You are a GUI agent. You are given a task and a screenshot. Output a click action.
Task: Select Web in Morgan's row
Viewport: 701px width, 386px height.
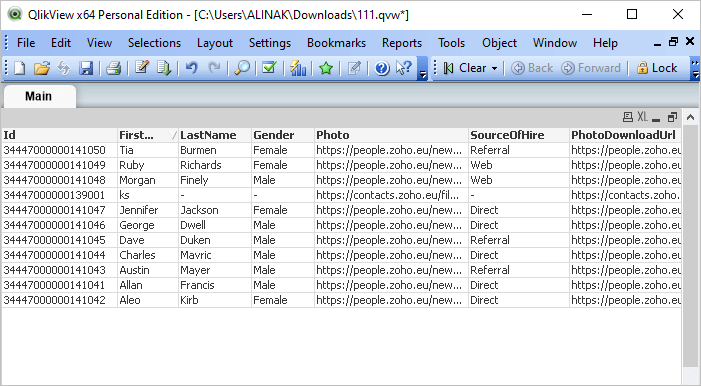(x=519, y=180)
